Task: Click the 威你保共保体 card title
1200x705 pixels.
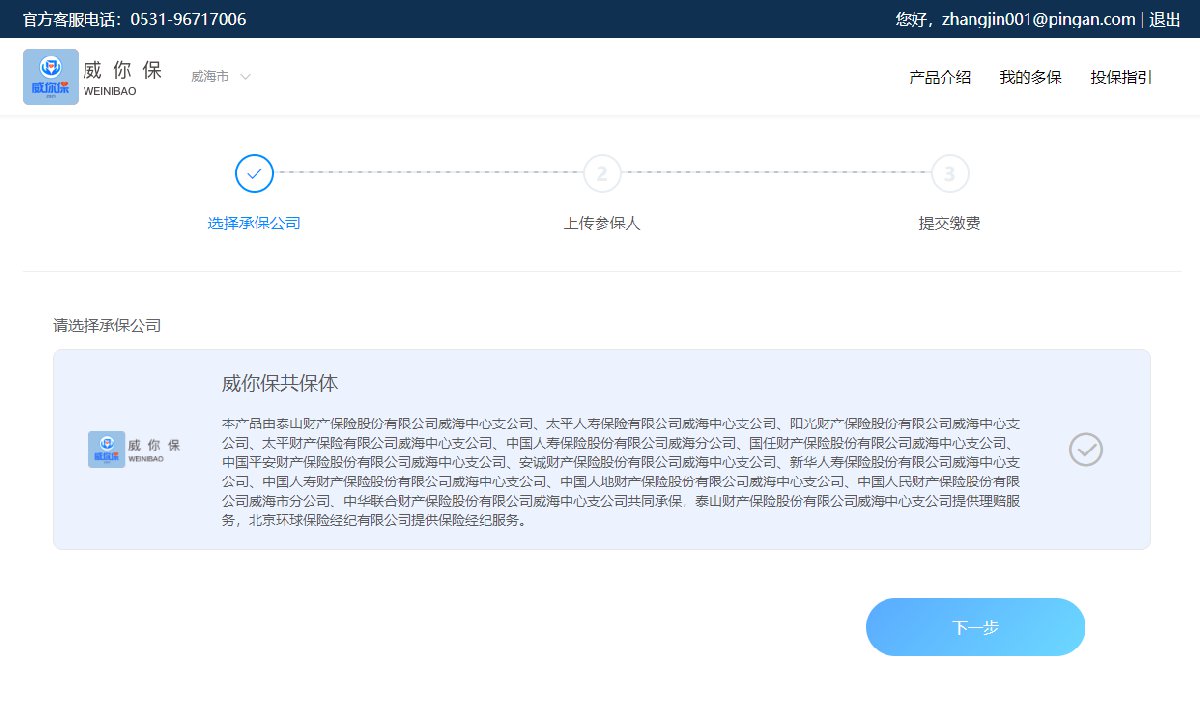Action: [x=280, y=384]
